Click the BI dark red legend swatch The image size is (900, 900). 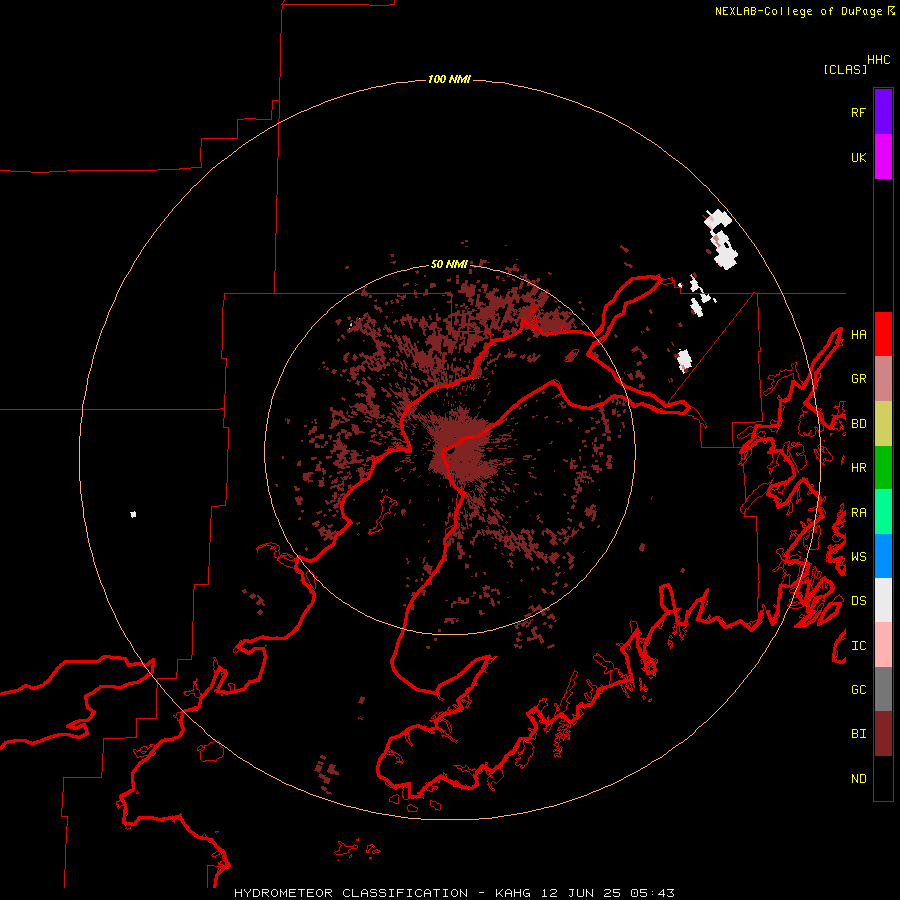[x=883, y=734]
